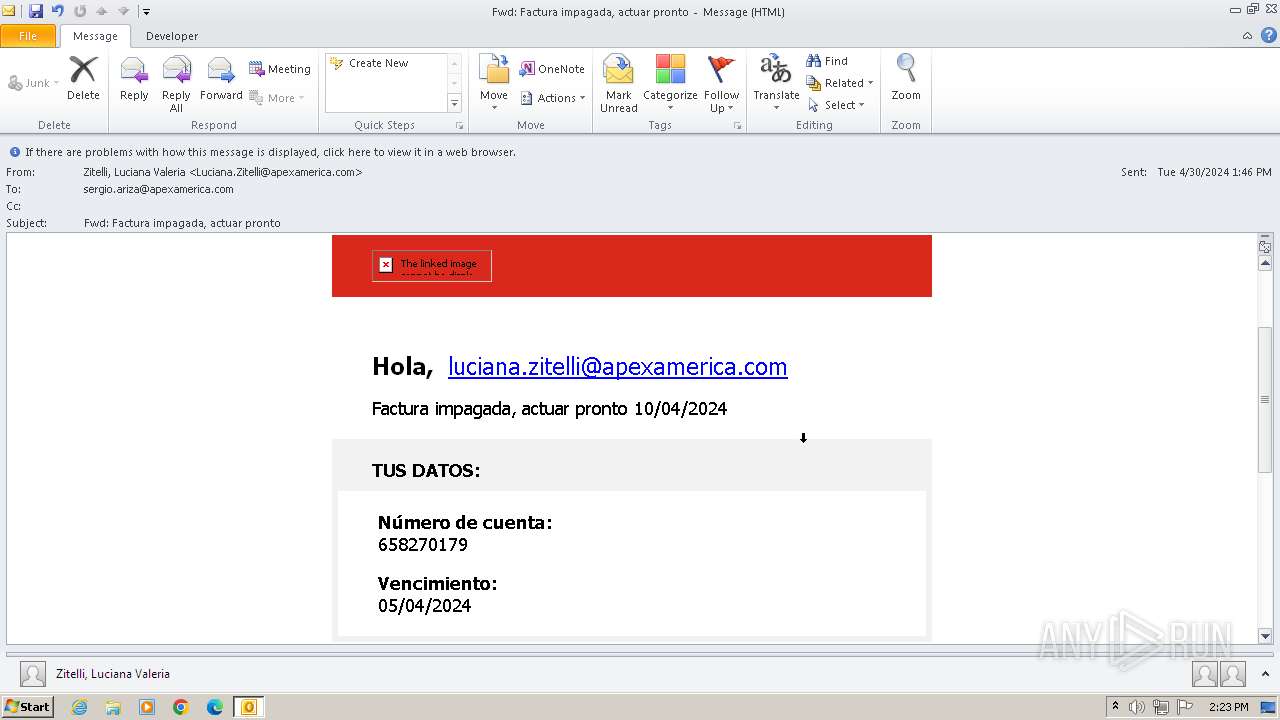Open the File tab
1280x720 pixels.
(x=28, y=36)
